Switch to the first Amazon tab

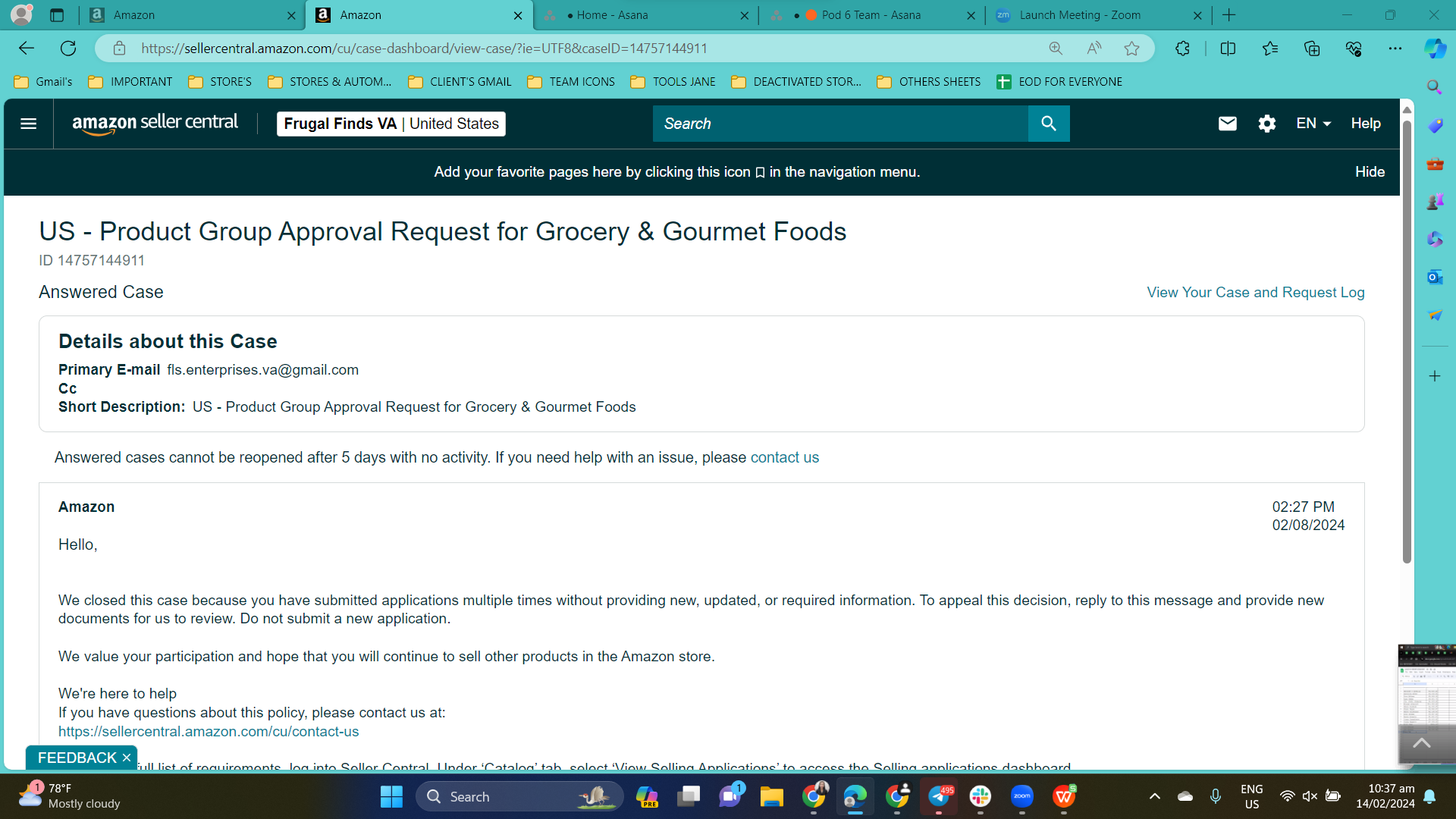tap(193, 15)
